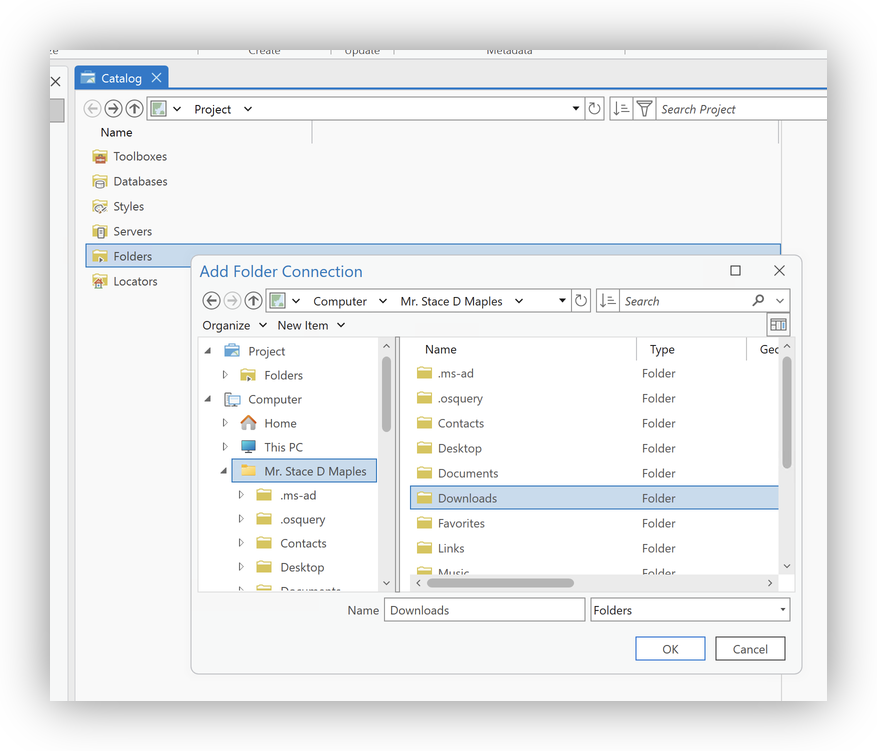Toggle the details panel view icon

pyautogui.click(x=778, y=325)
